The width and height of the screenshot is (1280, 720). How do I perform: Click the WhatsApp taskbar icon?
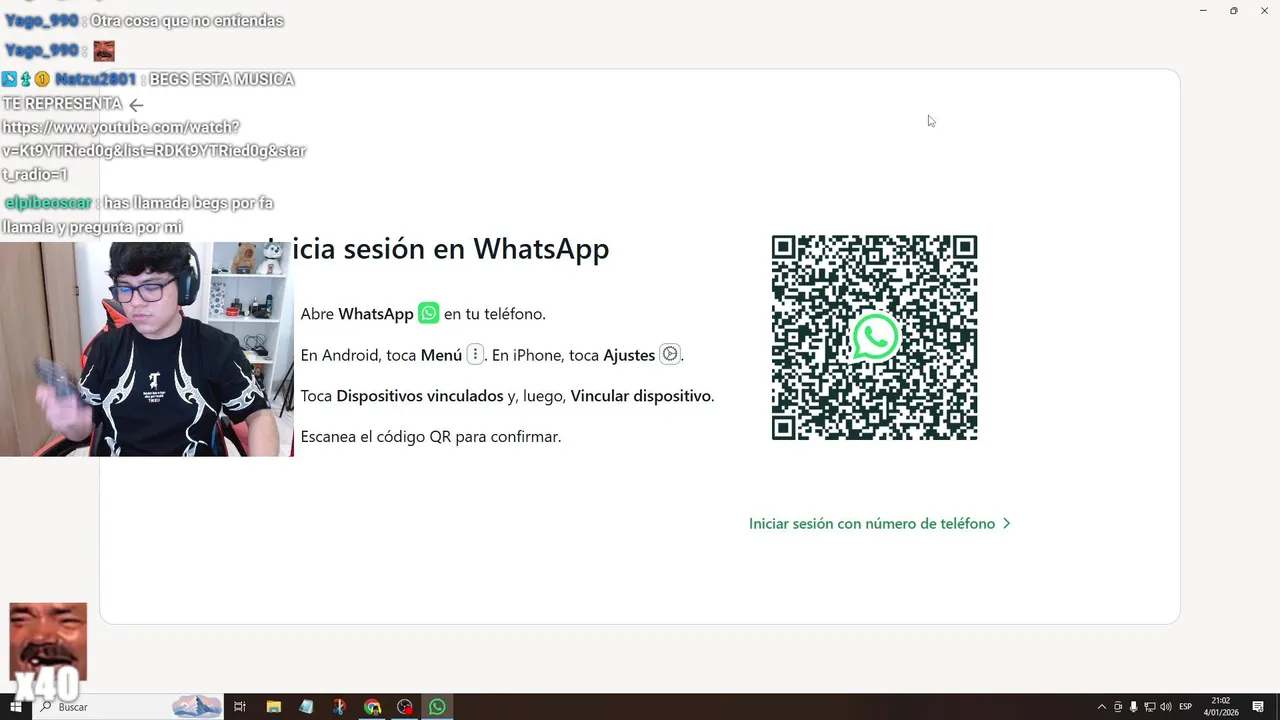pos(437,707)
